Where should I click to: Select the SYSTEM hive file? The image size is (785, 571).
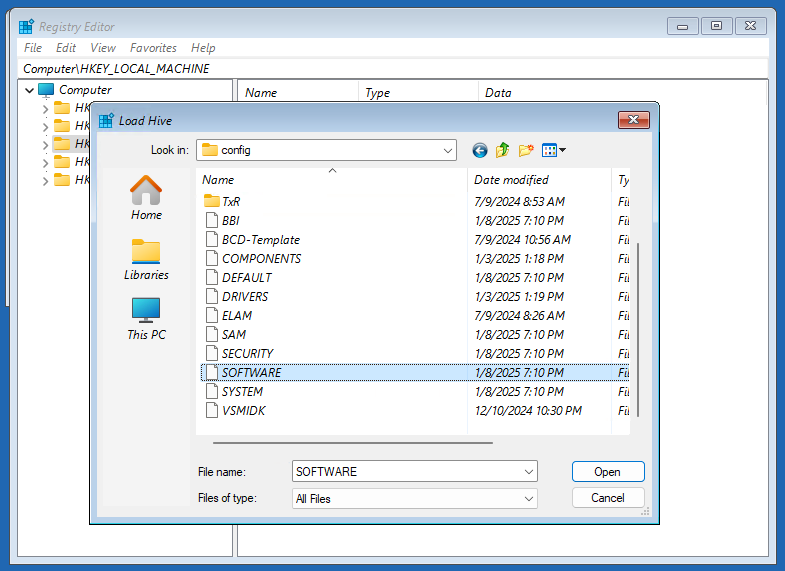pos(242,391)
